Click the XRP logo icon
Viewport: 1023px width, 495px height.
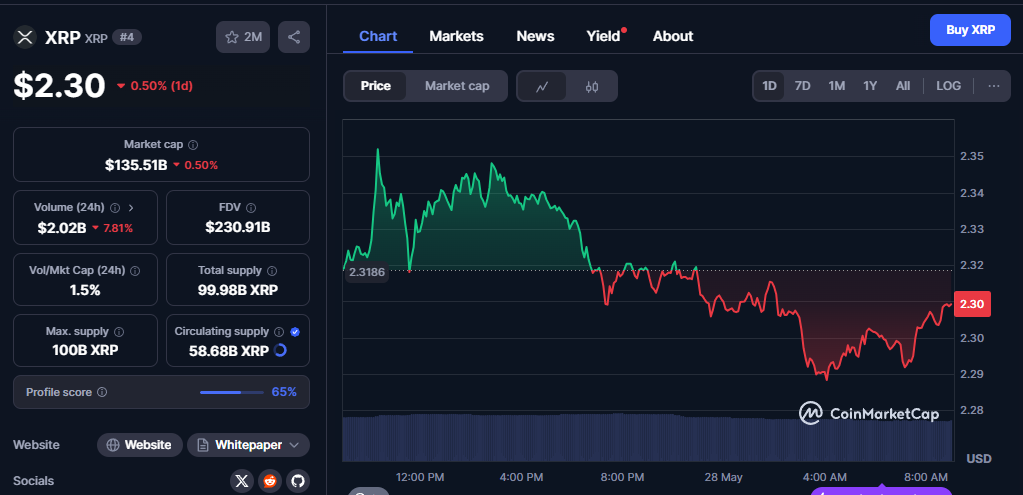(25, 37)
